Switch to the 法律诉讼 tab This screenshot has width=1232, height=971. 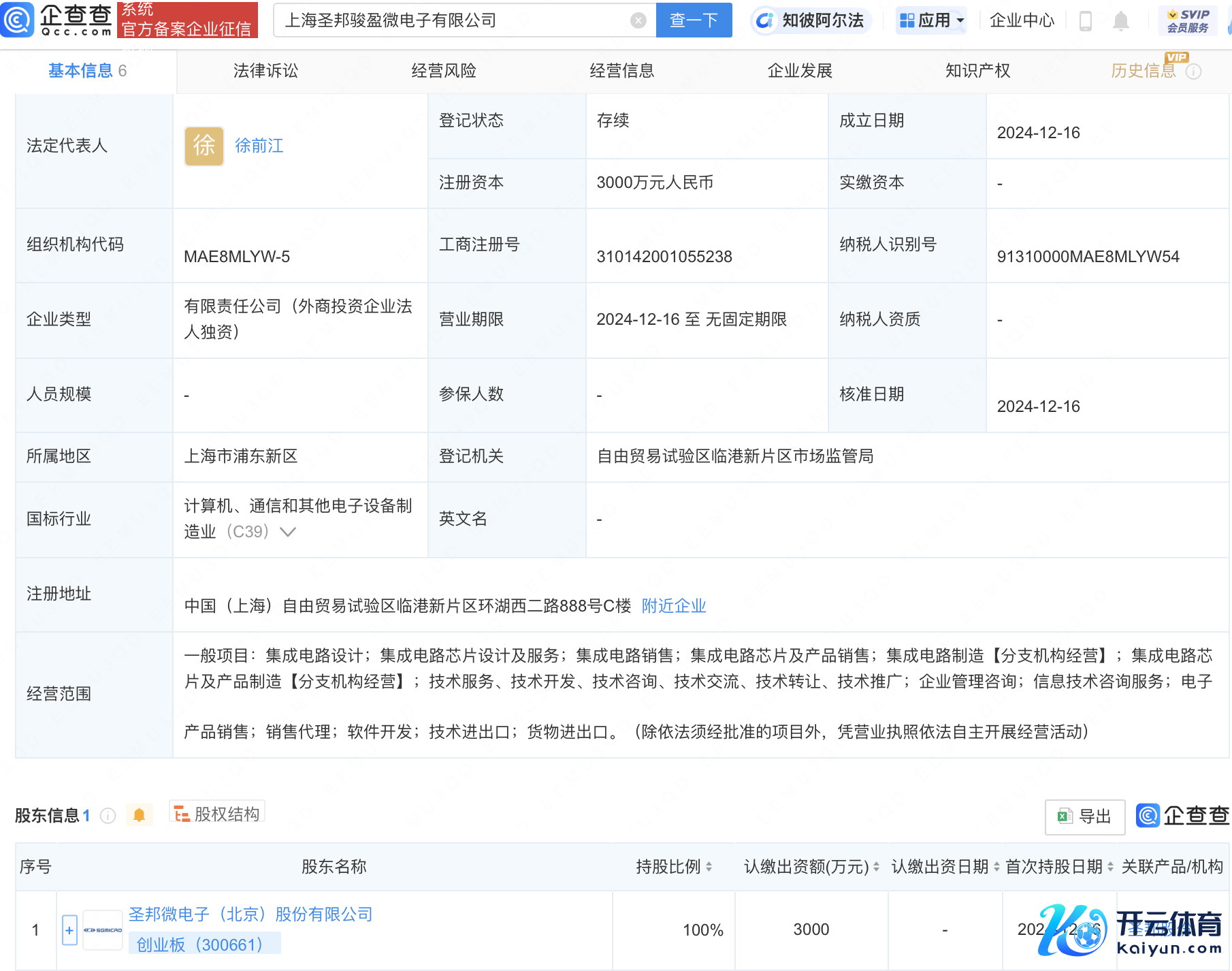click(x=265, y=71)
